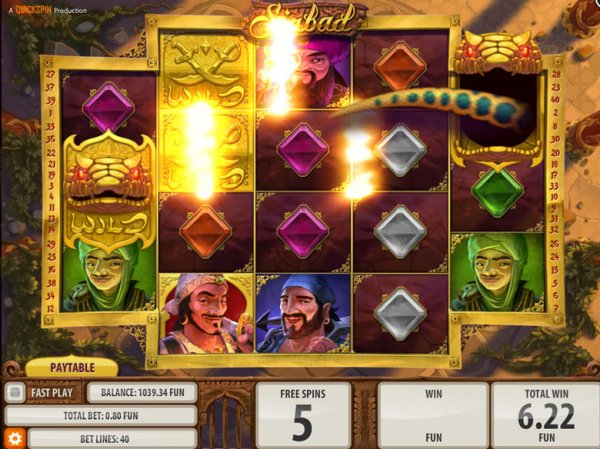The width and height of the screenshot is (600, 449).
Task: Select the red turban Sinbad portrait
Action: pyautogui.click(x=206, y=313)
